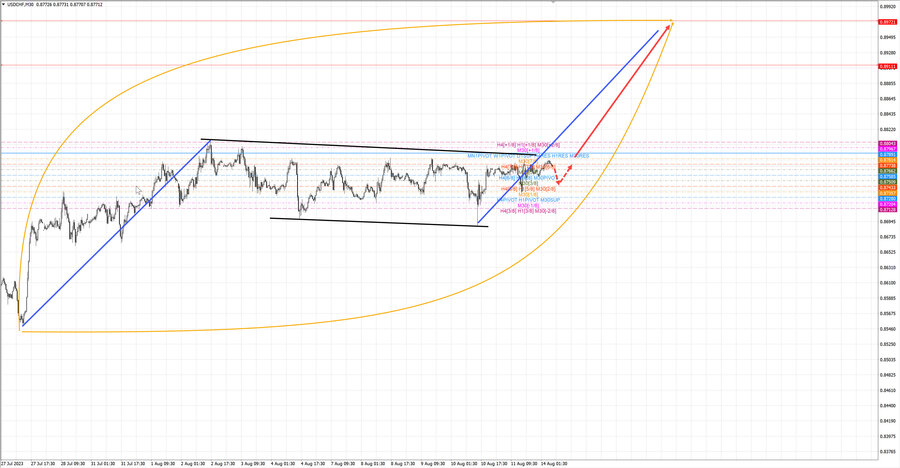The image size is (900, 468).
Task: Click the 14 Aug 01:30 time label
Action: [x=553, y=463]
